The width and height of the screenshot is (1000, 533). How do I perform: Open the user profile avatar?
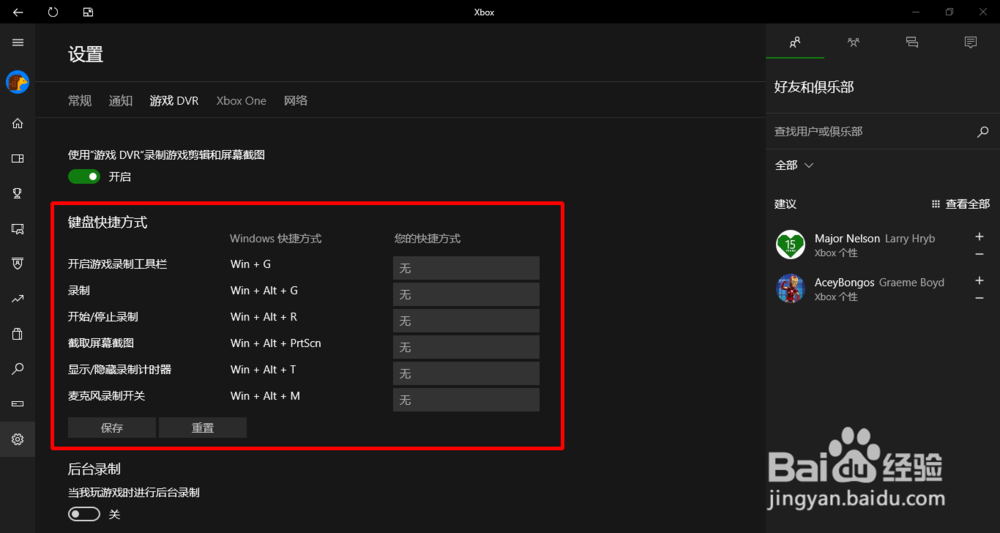[17, 82]
